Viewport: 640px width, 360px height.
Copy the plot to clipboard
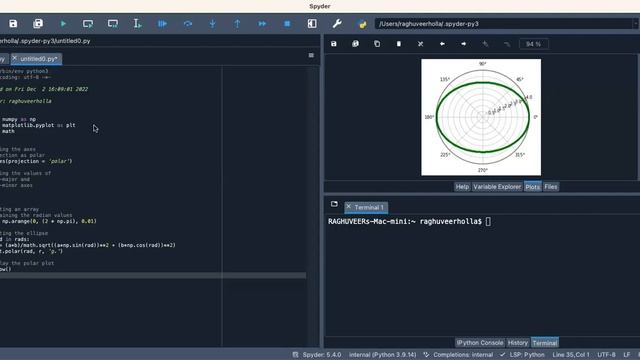point(377,44)
